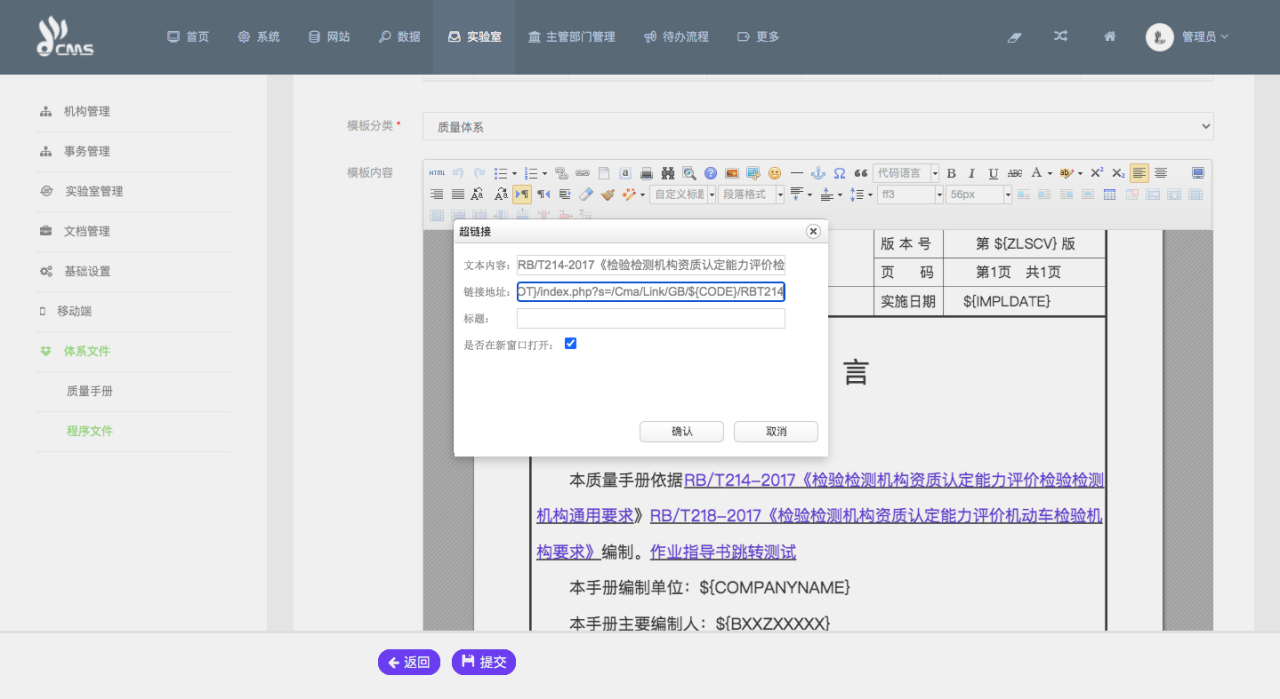Toggle the left-align text button
1280x699 pixels.
pos(1139,173)
